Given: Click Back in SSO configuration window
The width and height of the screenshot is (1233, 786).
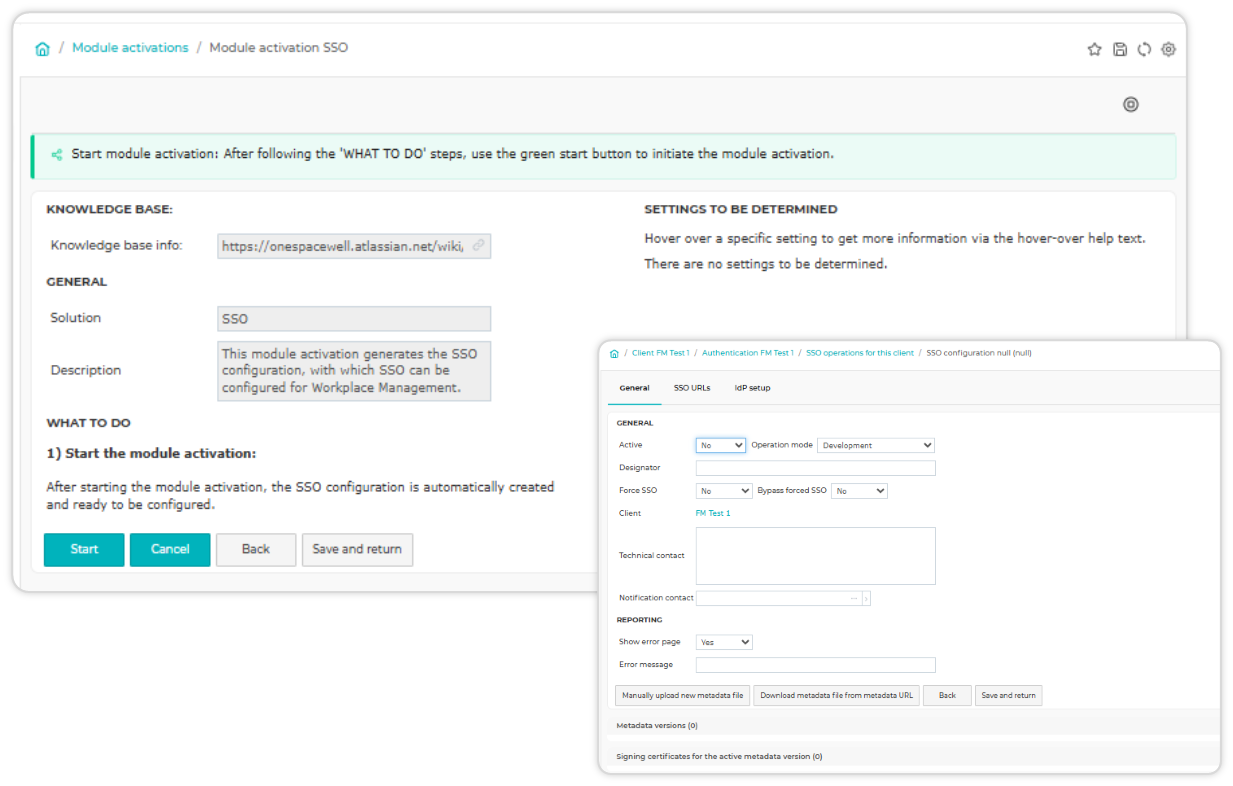Looking at the screenshot, I should (x=947, y=695).
